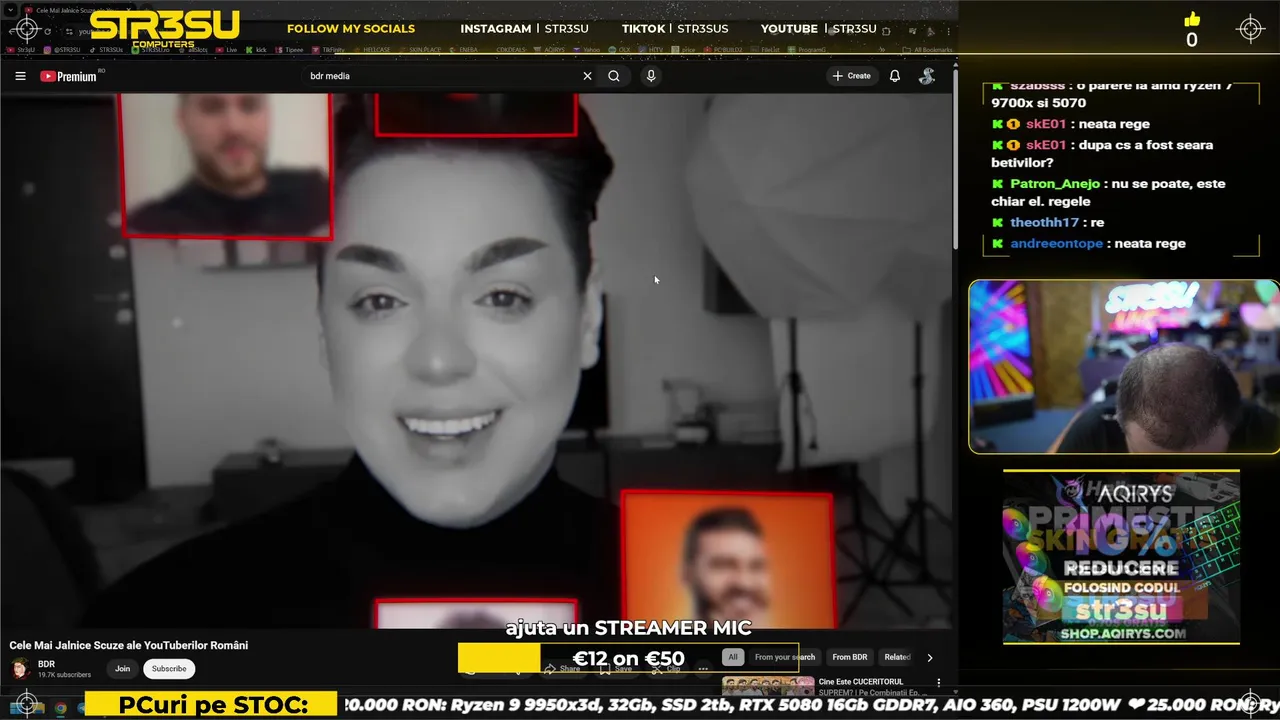Click the video title 'Cele Mai Jalnice Scuze'

pos(129,645)
